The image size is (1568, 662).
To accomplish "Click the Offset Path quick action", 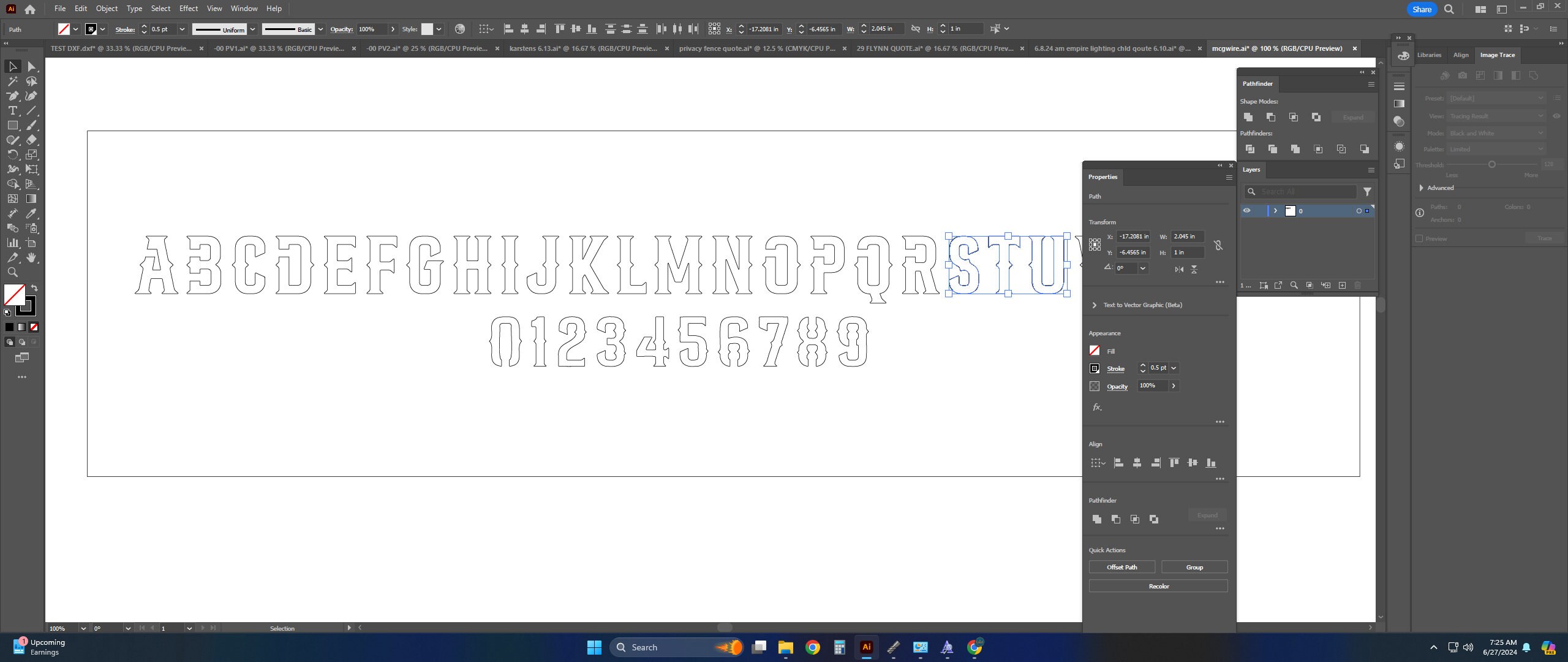I will (x=1121, y=567).
